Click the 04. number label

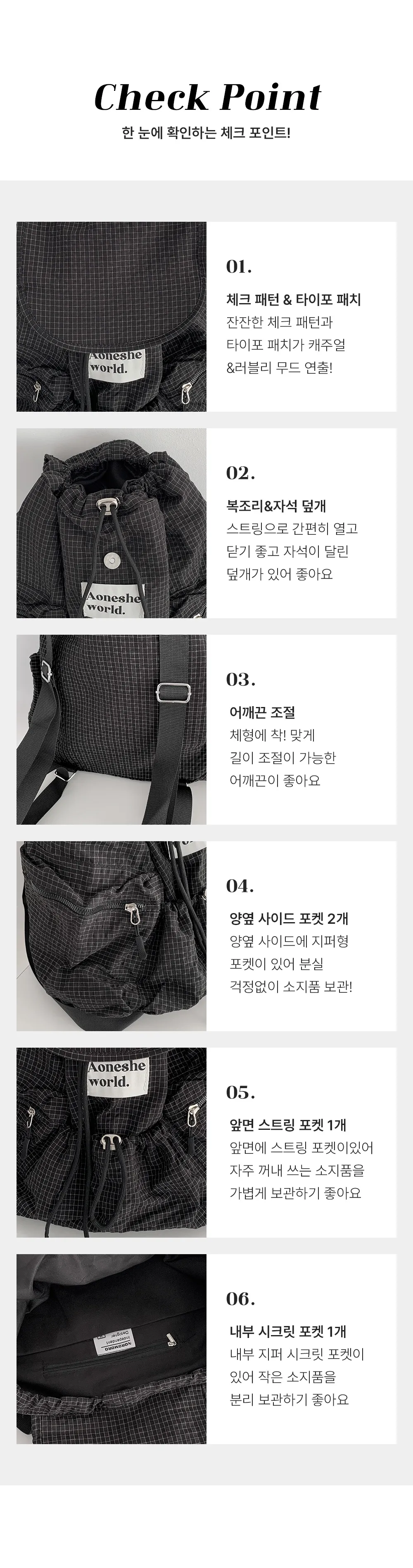(240, 886)
